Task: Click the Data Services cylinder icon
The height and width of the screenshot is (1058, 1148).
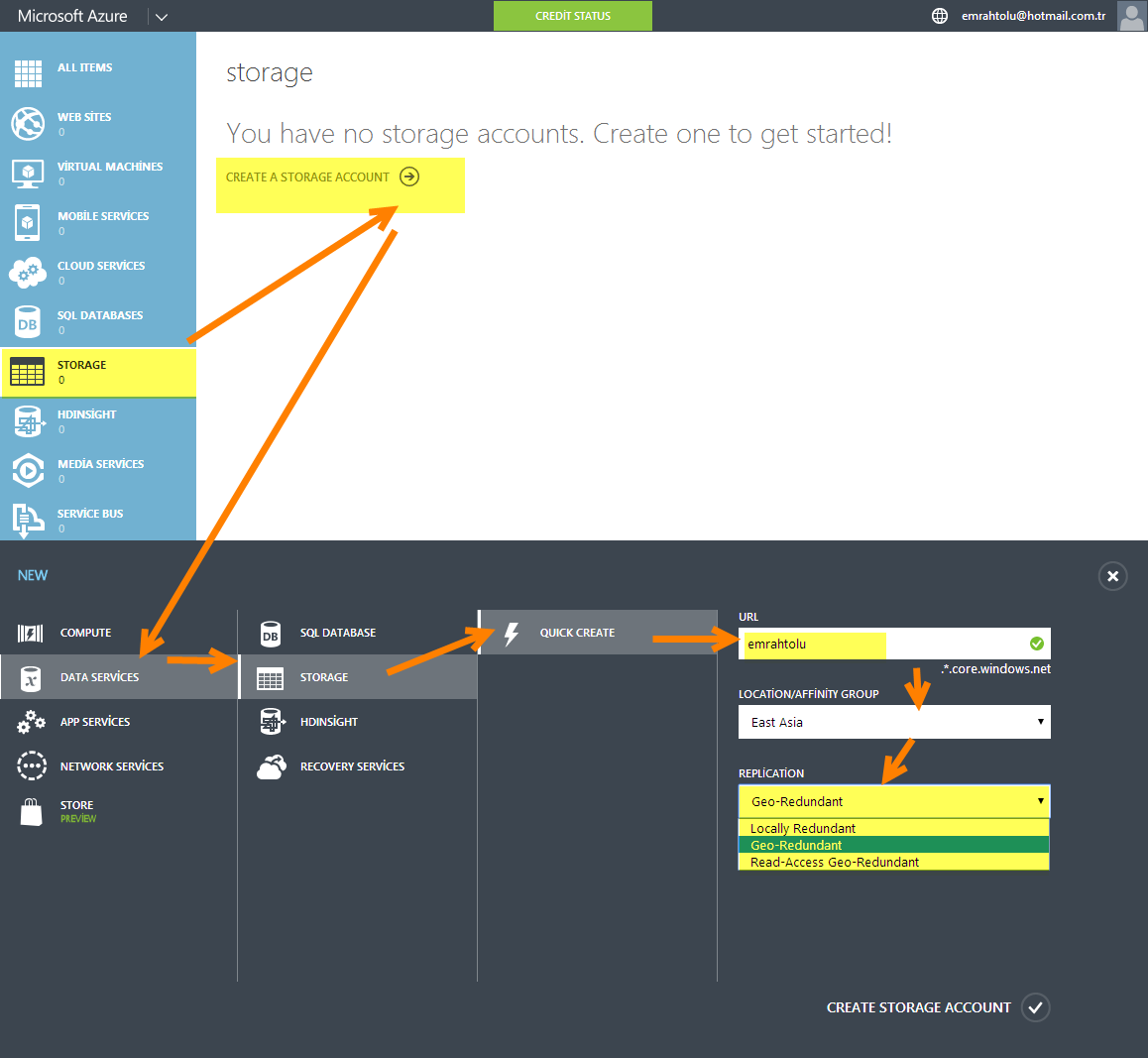Action: tap(31, 678)
